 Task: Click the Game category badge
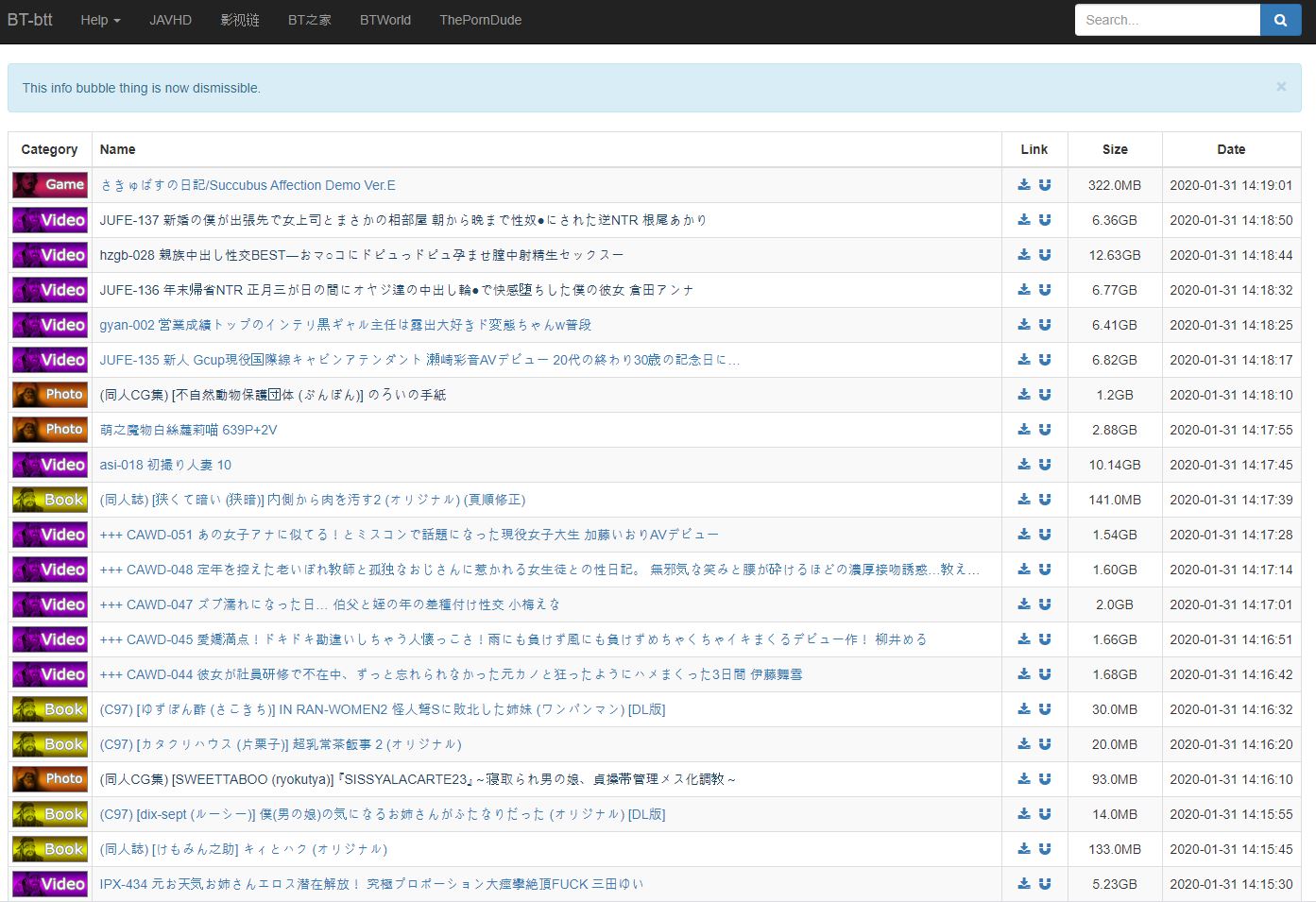(x=50, y=185)
